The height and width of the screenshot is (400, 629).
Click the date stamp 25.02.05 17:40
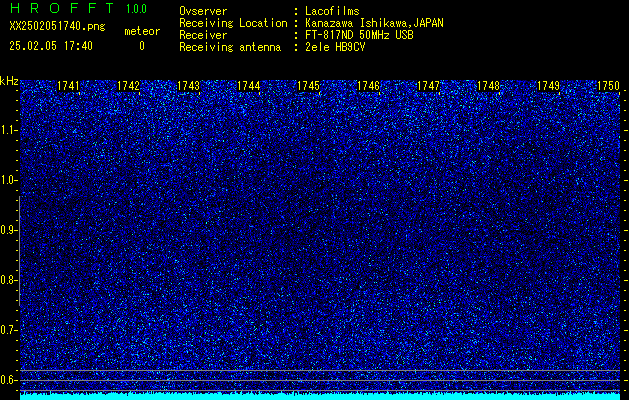(x=51, y=46)
